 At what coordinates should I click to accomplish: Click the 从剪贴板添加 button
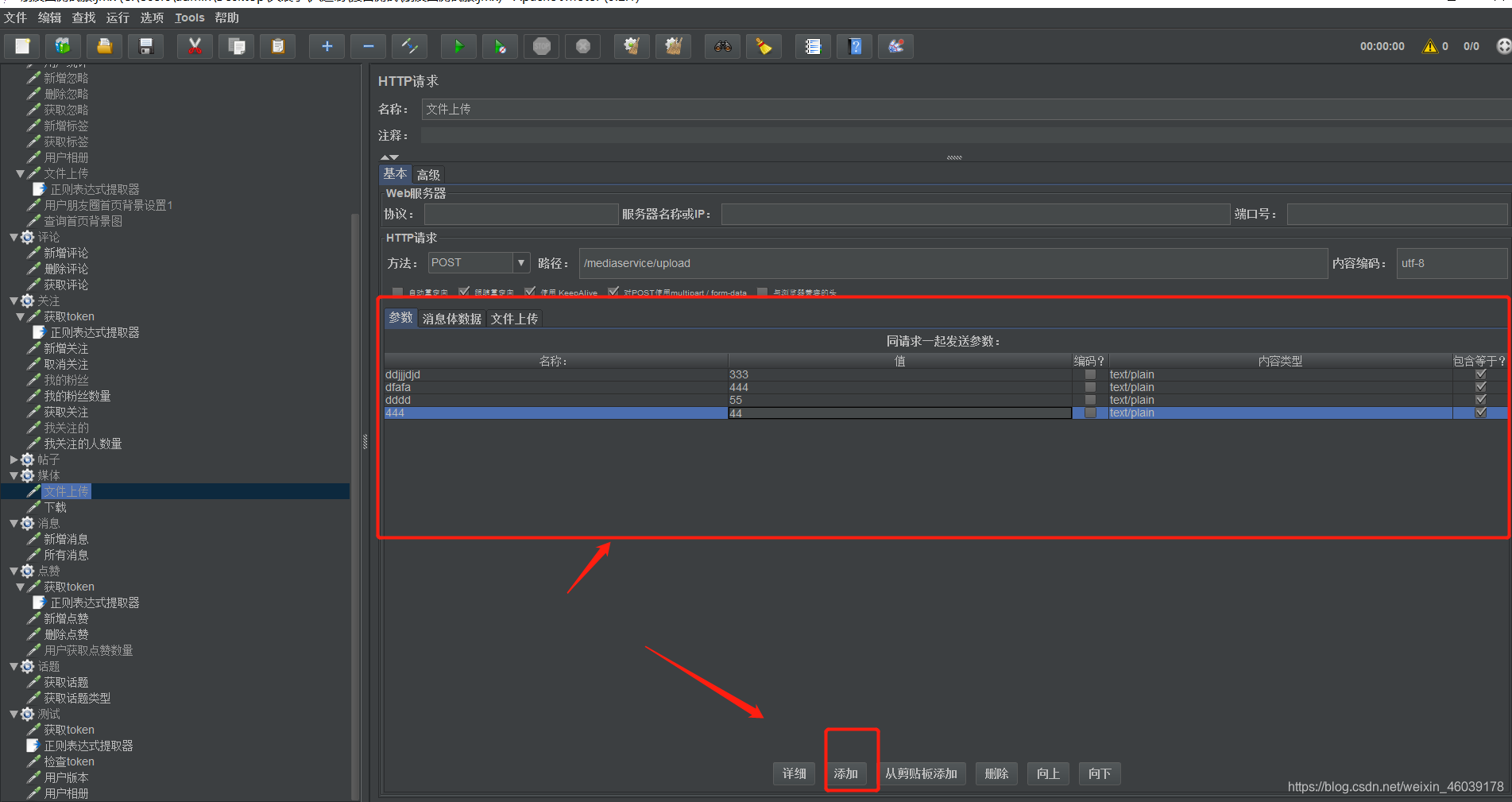pyautogui.click(x=921, y=773)
